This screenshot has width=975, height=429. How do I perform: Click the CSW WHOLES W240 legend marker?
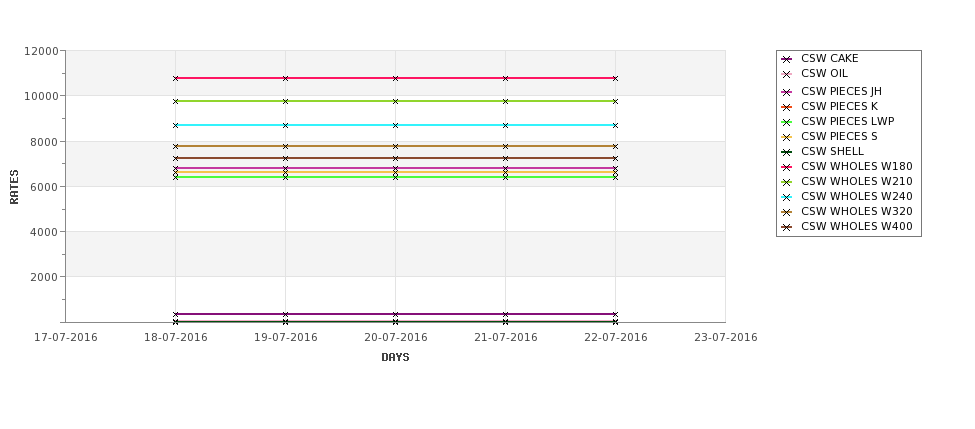click(x=787, y=197)
